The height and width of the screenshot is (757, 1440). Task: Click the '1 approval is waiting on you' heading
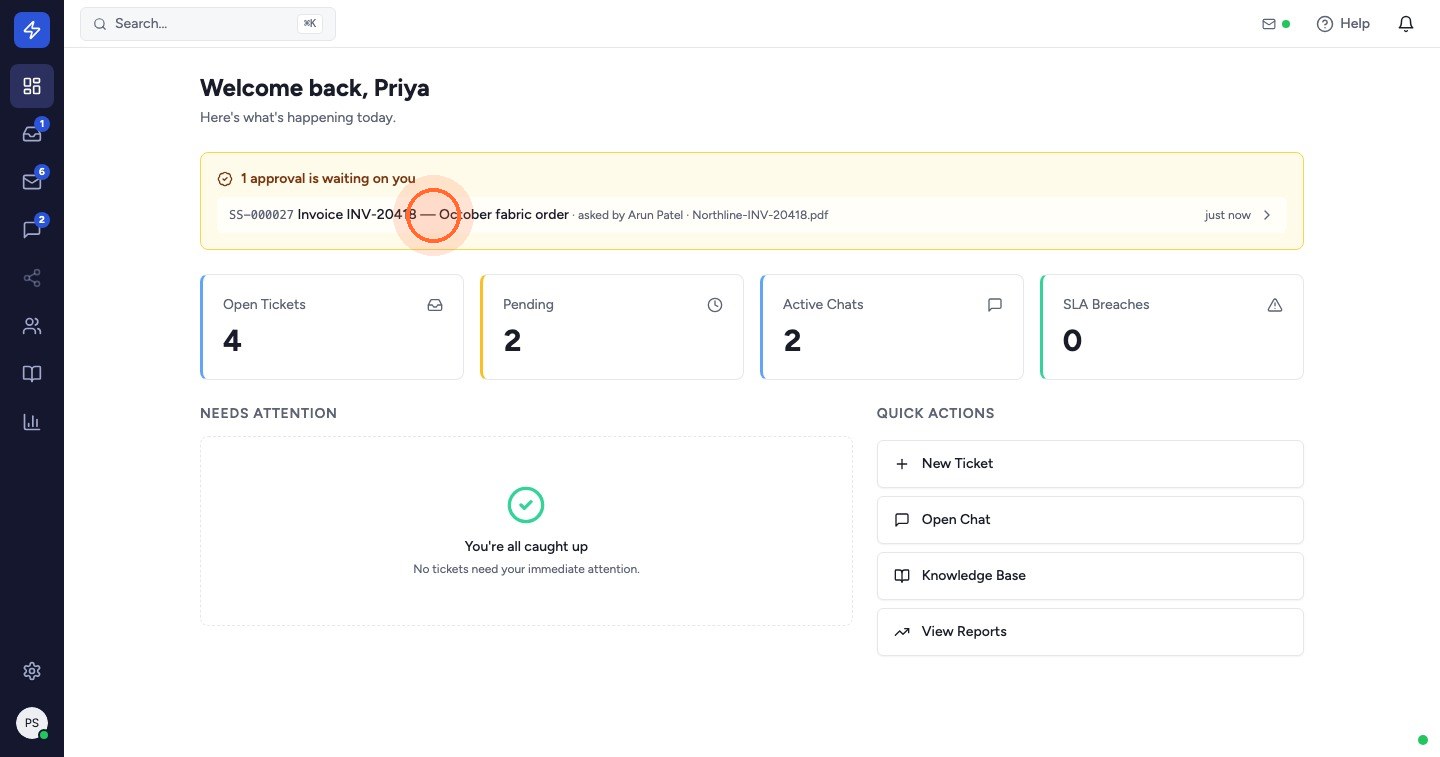pyautogui.click(x=328, y=179)
